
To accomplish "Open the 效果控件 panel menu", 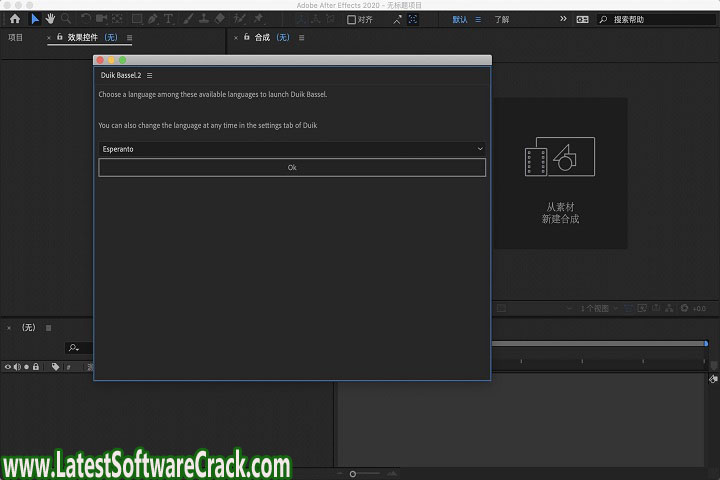I will 129,38.
